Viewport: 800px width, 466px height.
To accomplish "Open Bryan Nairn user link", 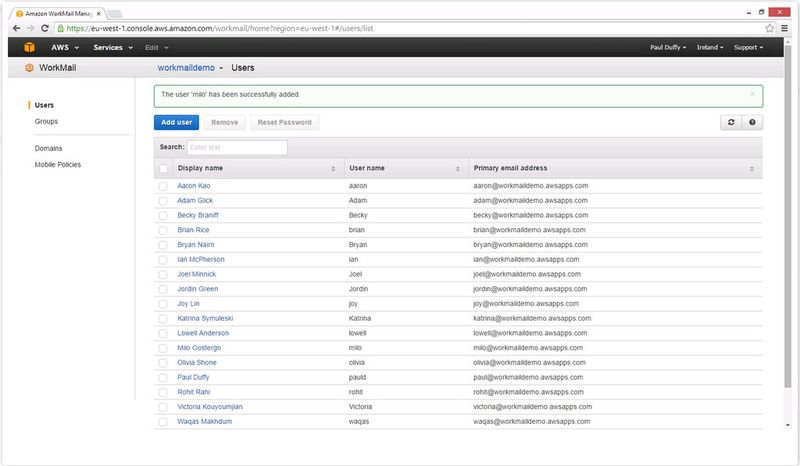I will pyautogui.click(x=196, y=245).
